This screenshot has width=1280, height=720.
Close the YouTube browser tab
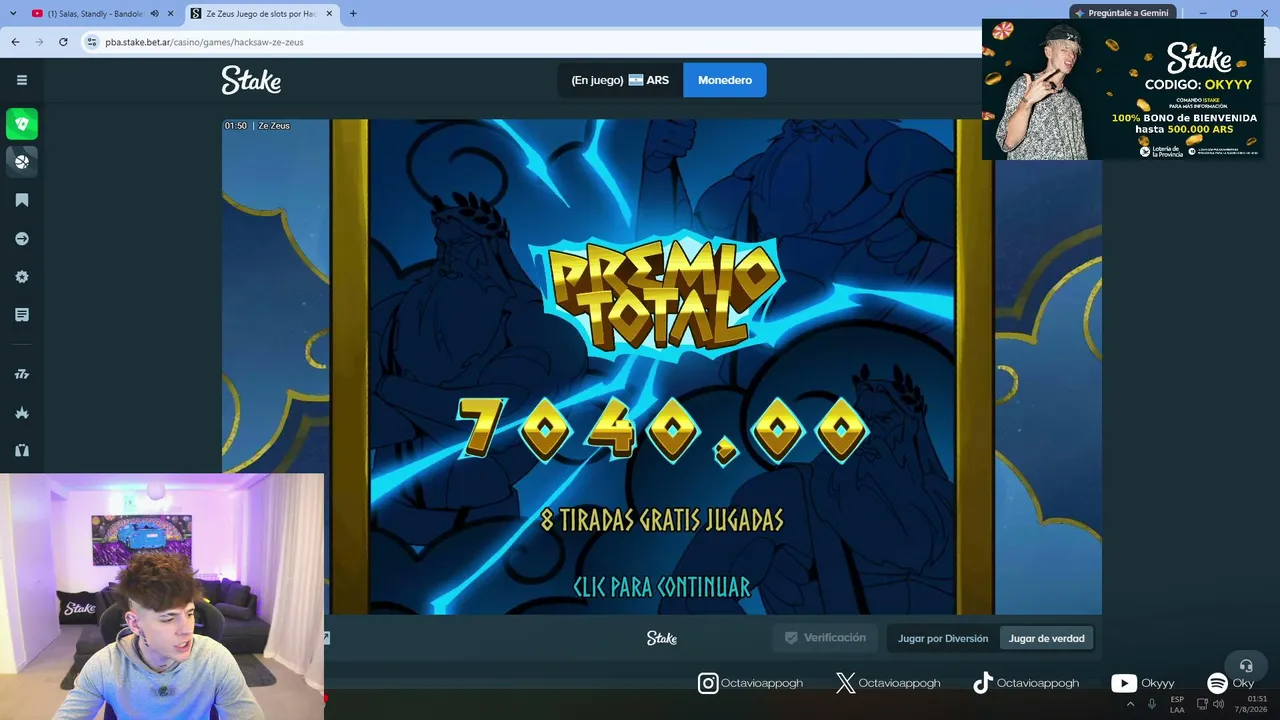(x=171, y=14)
